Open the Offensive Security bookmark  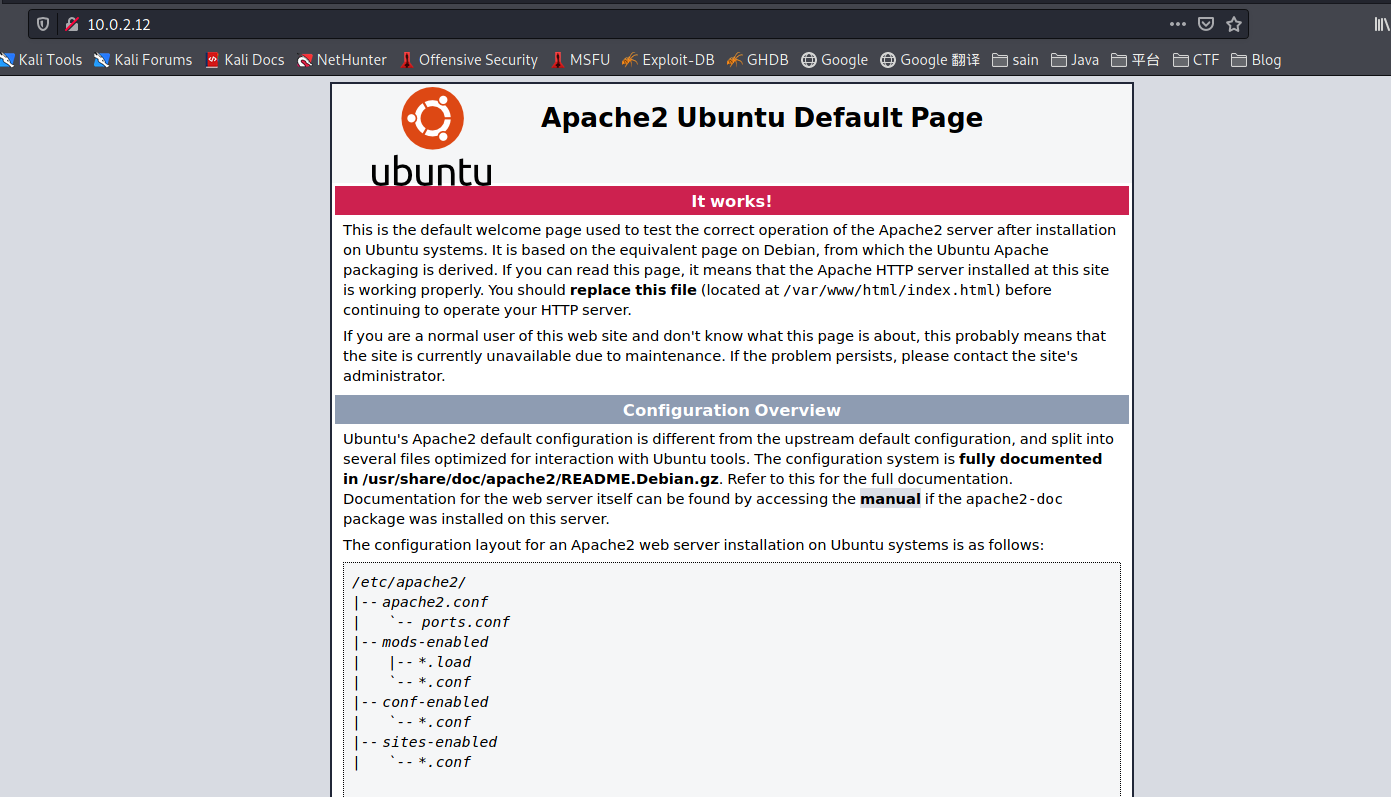469,60
